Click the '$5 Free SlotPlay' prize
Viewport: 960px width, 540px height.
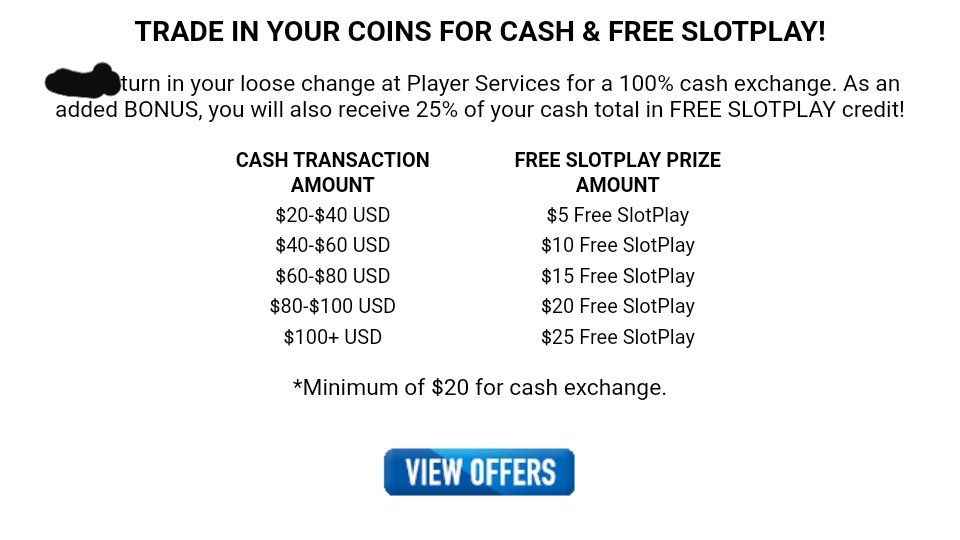click(x=617, y=215)
